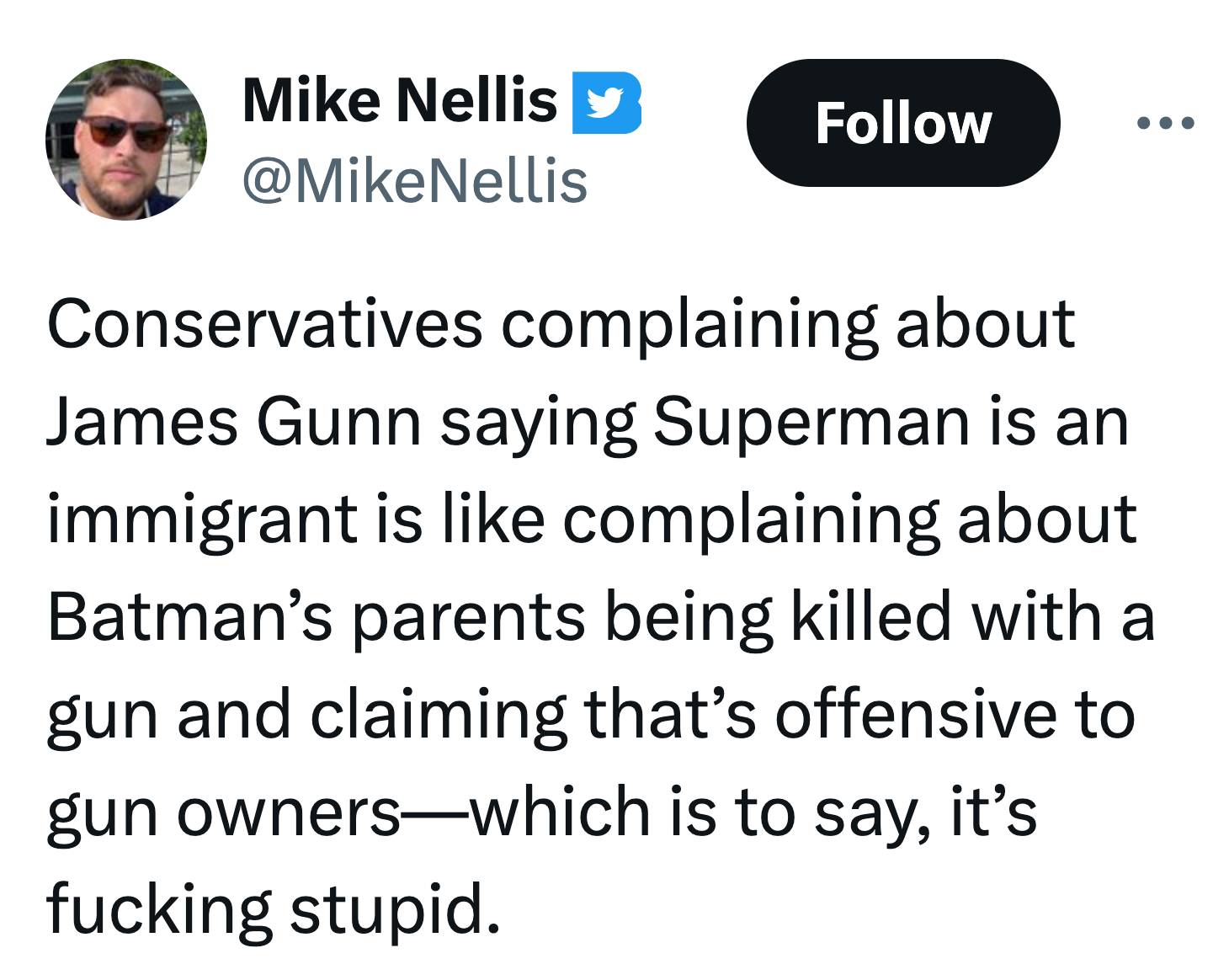This screenshot has height=980, width=1229.
Task: Click the blue Twitter bird badge
Action: (x=606, y=103)
